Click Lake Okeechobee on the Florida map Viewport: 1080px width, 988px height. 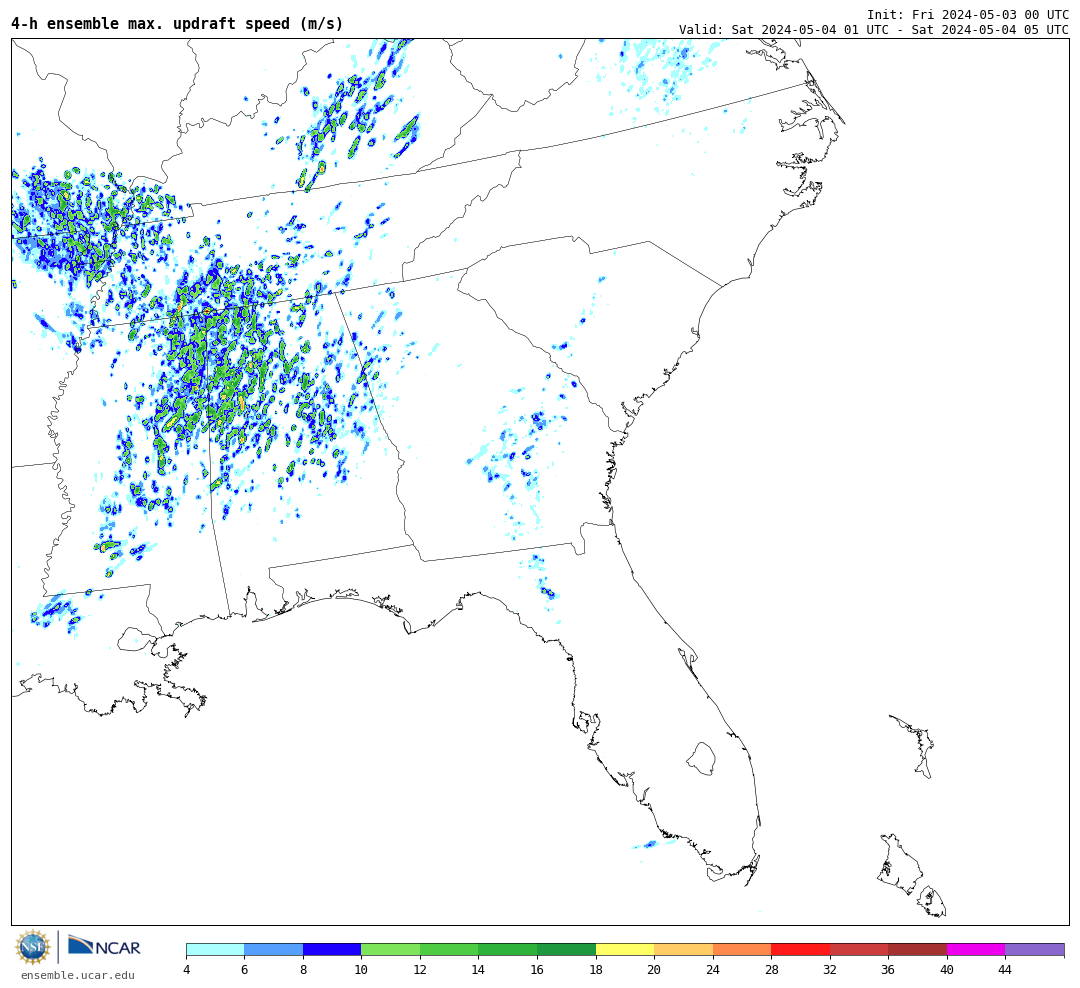pyautogui.click(x=701, y=759)
